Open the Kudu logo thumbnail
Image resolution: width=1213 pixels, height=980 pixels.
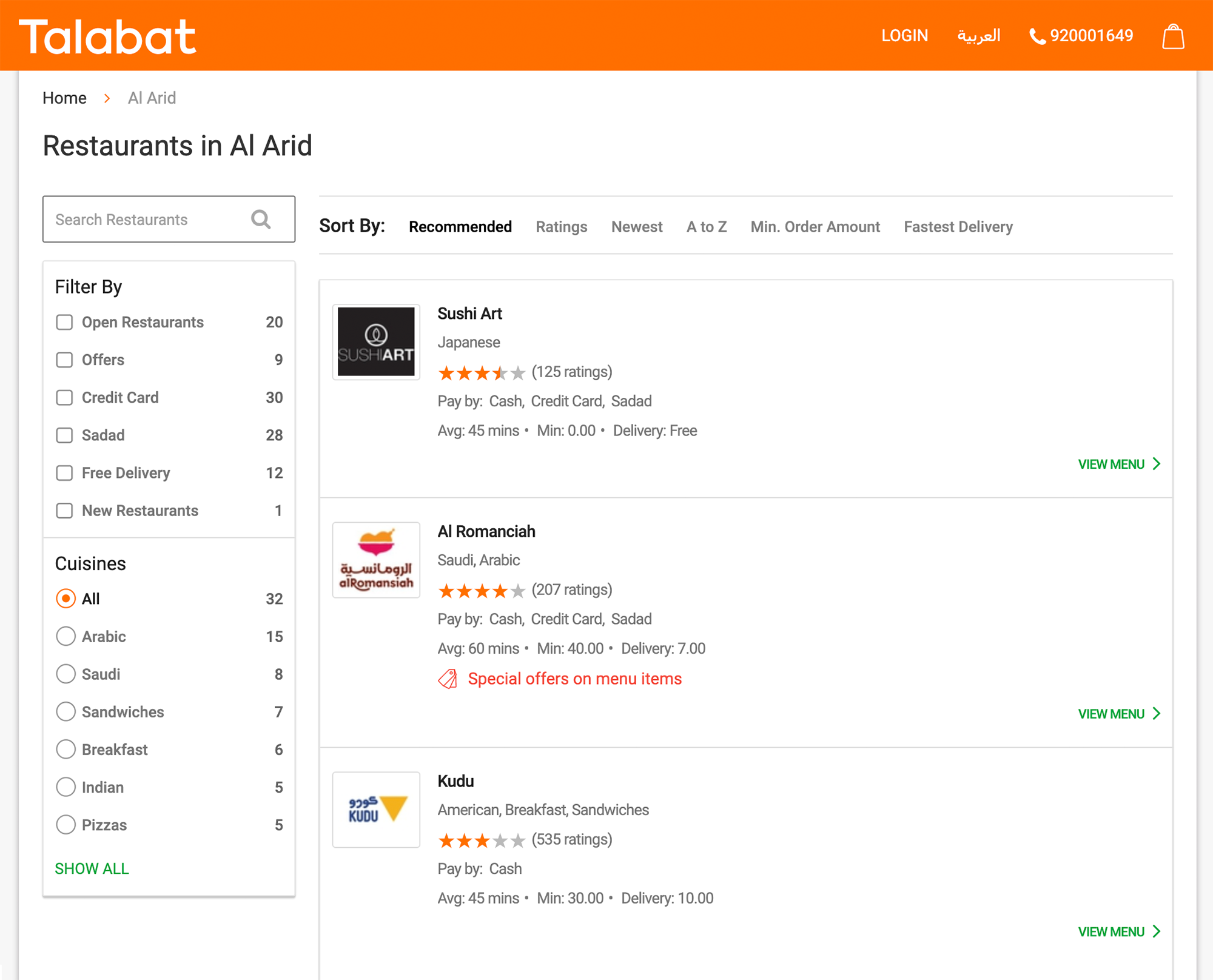pyautogui.click(x=376, y=810)
